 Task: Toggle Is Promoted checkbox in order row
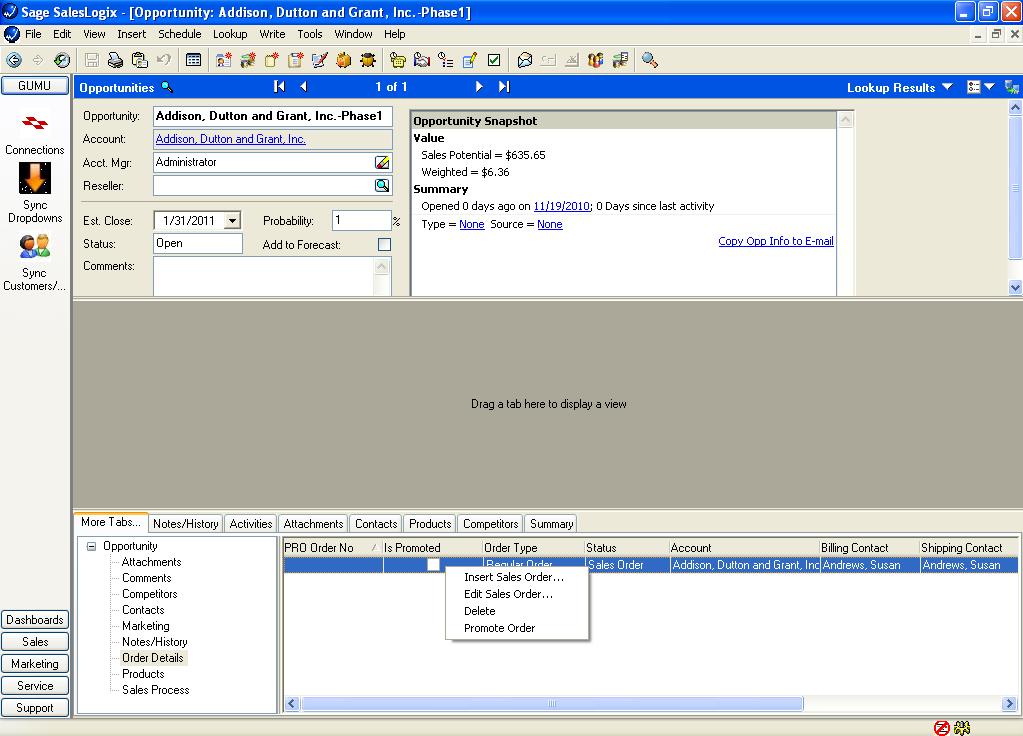433,565
